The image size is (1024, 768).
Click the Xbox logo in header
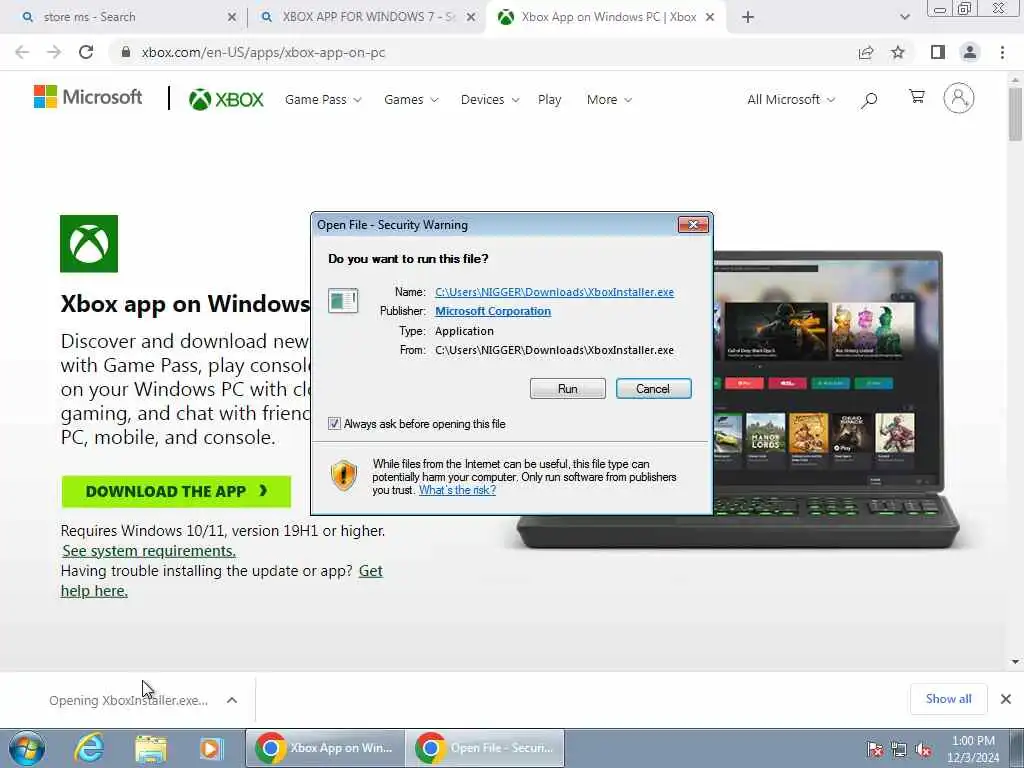pos(226,99)
